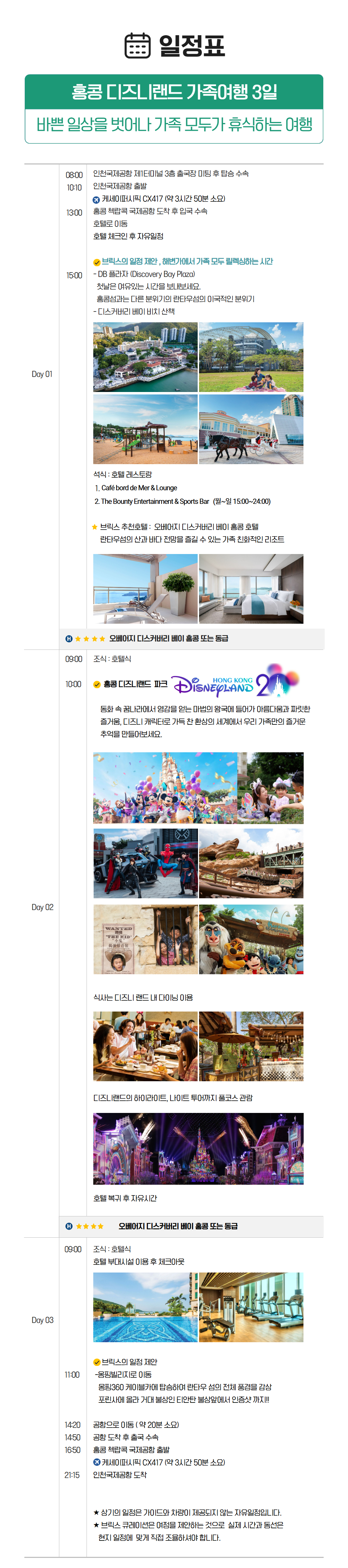Open the Discovery Bay aerial view photo
This screenshot has height=1568, width=348.
(145, 357)
